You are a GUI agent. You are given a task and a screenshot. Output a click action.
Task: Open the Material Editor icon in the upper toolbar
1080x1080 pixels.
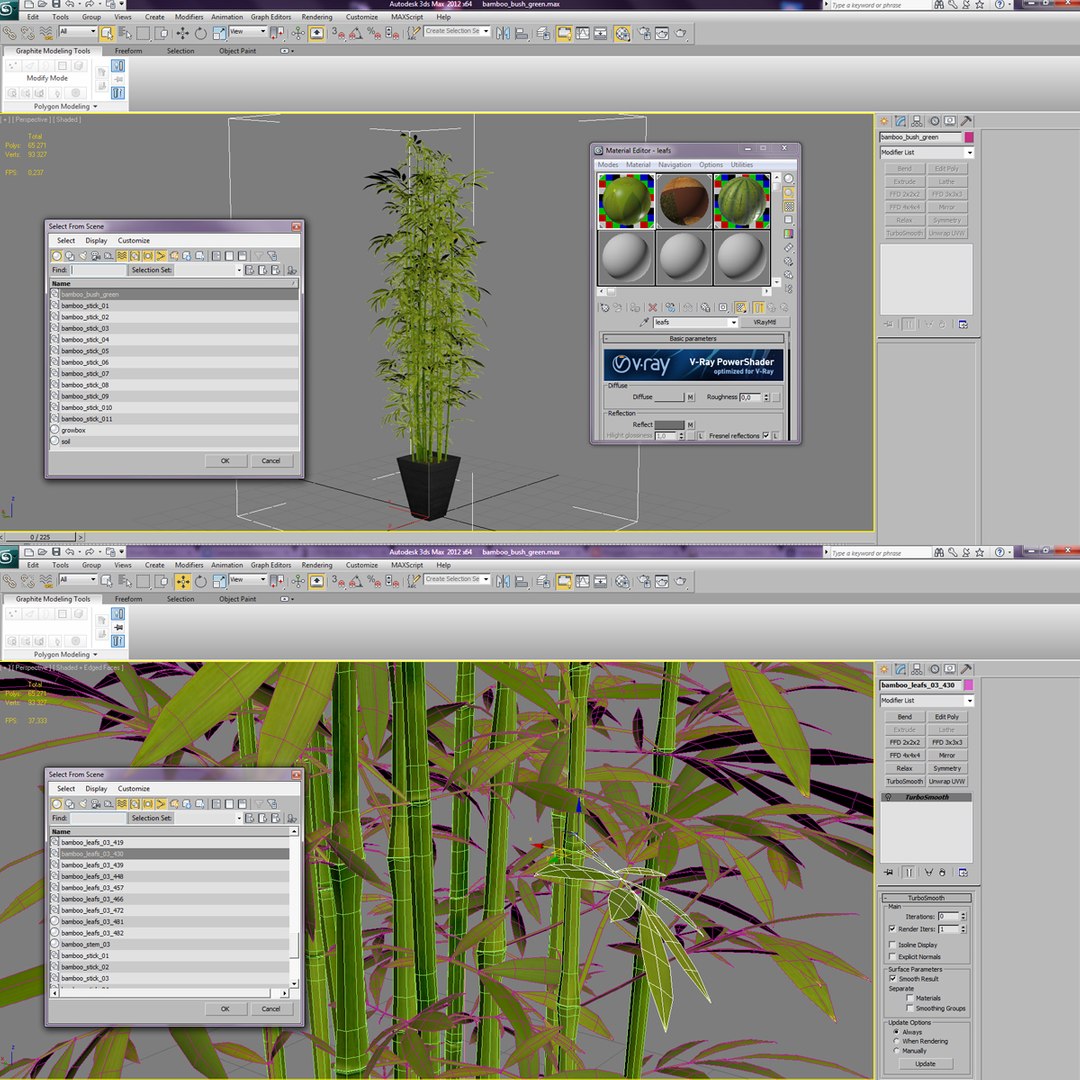[x=622, y=33]
